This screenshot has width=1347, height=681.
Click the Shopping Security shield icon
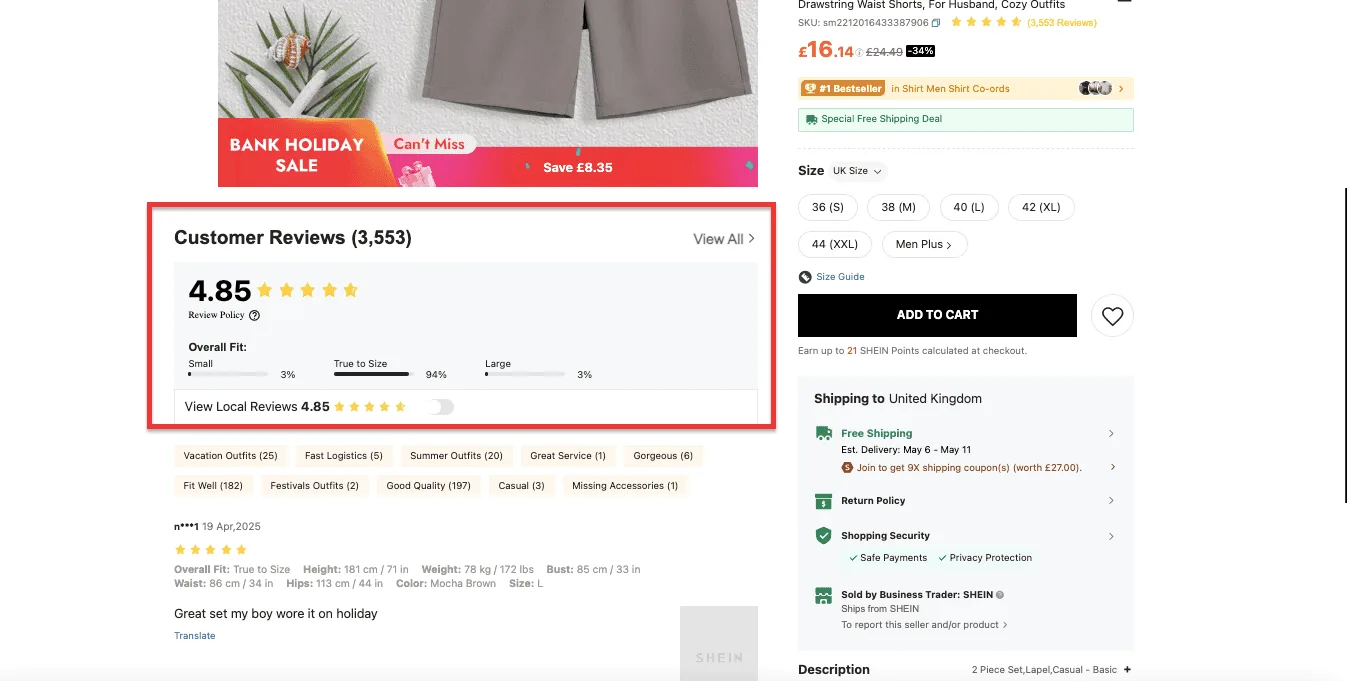(824, 536)
